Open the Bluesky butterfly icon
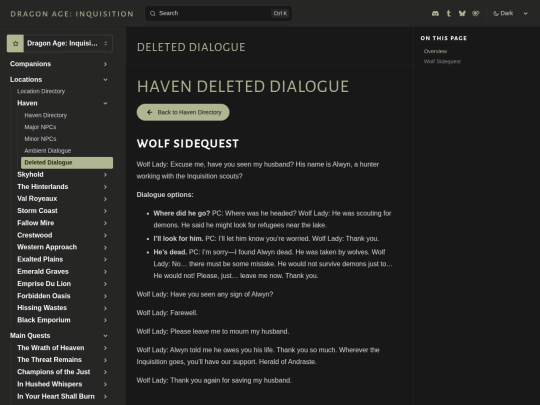Viewport: 540px width, 405px height. point(462,13)
